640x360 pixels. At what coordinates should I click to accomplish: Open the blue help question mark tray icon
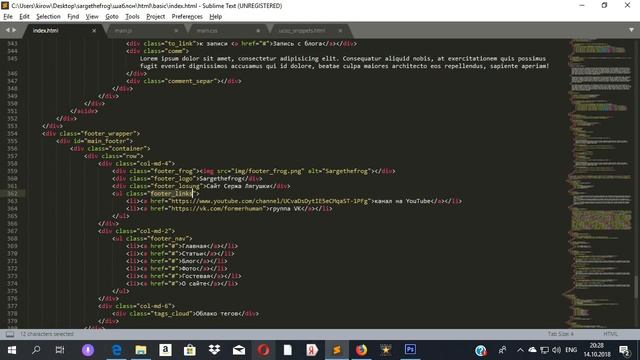[x=481, y=350]
